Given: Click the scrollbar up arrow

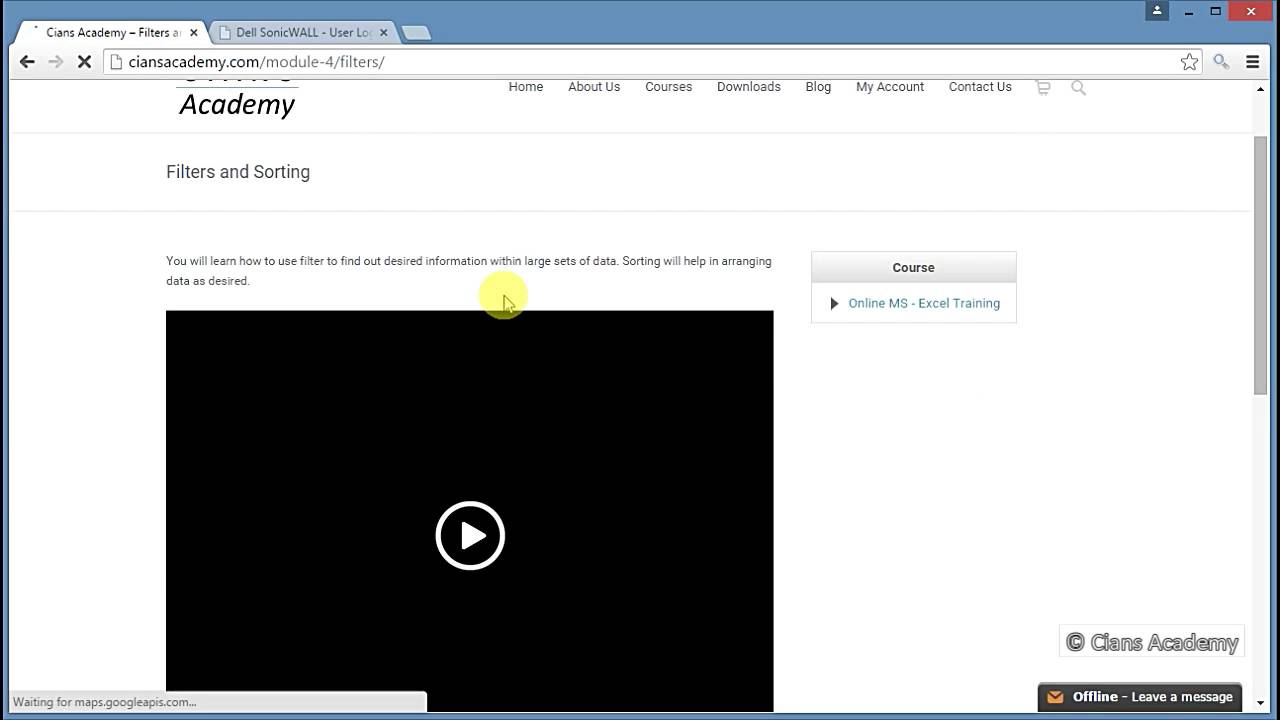Looking at the screenshot, I should 1261,90.
